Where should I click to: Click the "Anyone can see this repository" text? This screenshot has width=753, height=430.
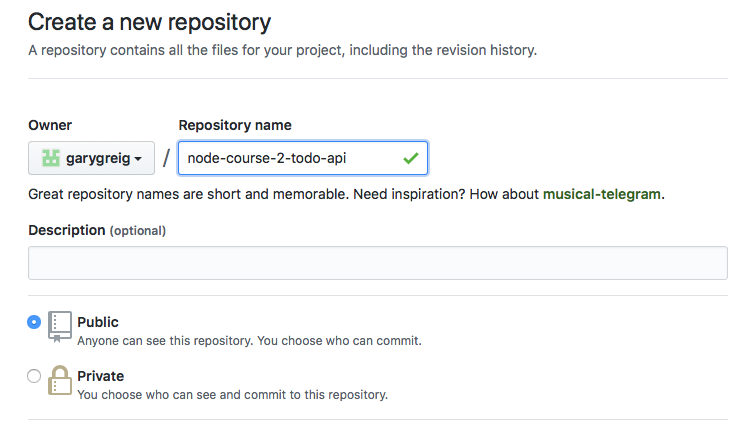point(165,340)
